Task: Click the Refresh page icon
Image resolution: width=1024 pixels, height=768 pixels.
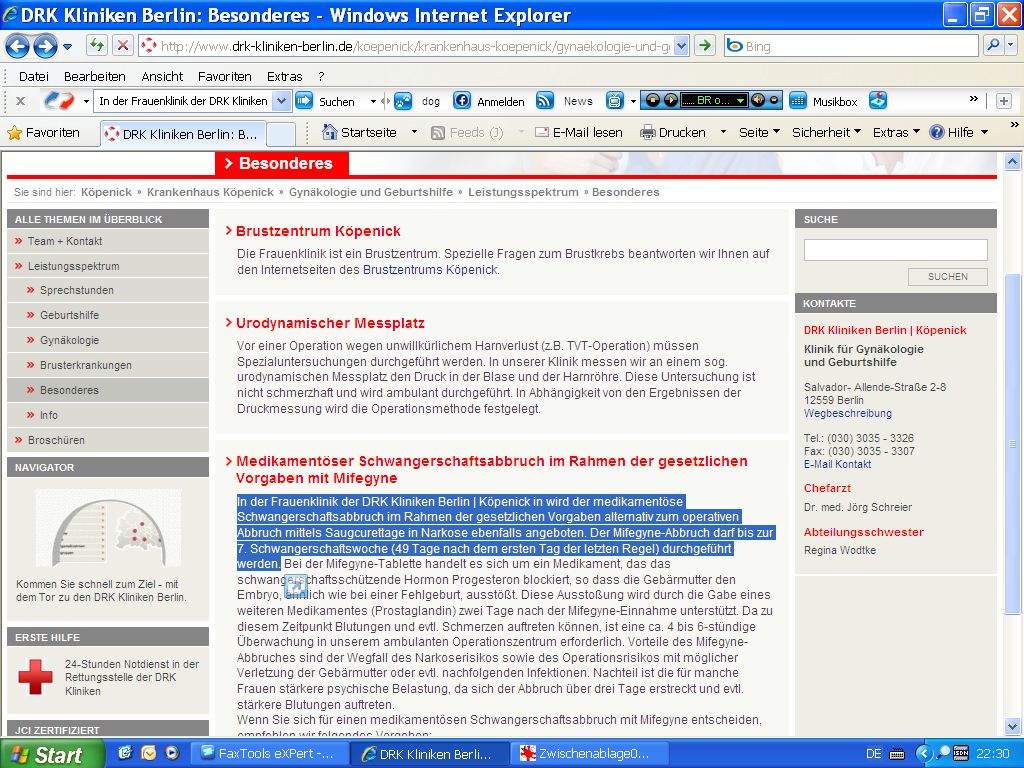Action: 97,46
